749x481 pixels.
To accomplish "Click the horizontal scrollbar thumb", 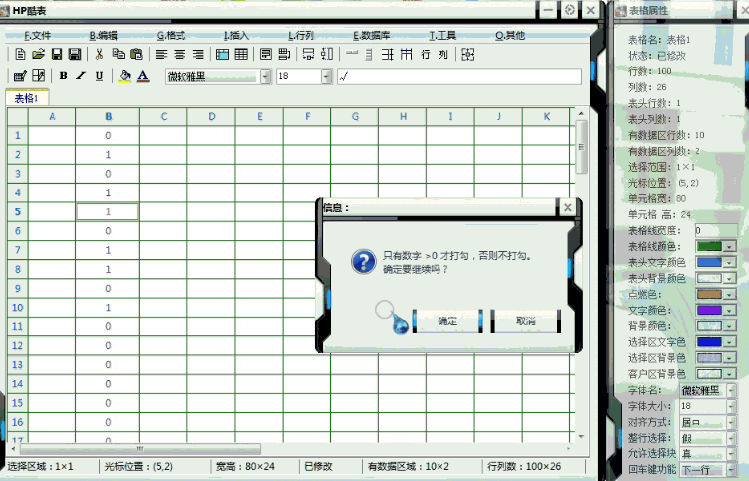I will point(140,449).
